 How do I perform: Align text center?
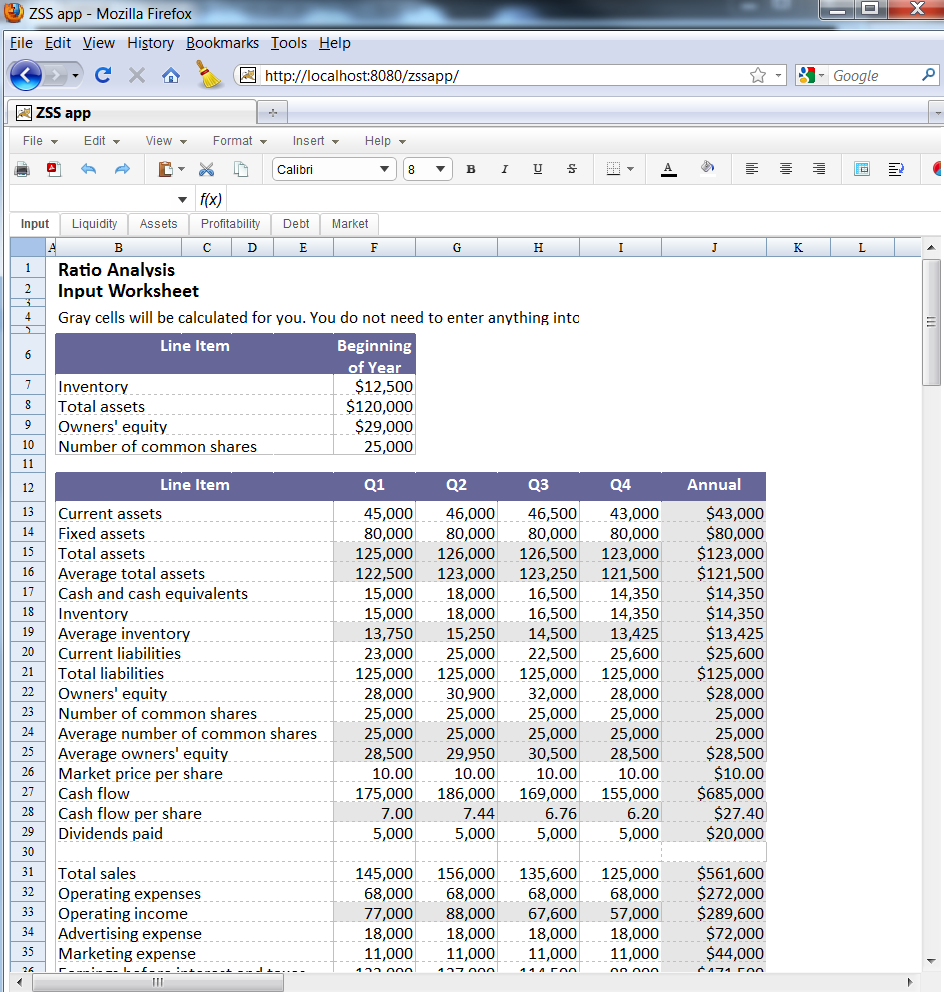click(786, 169)
